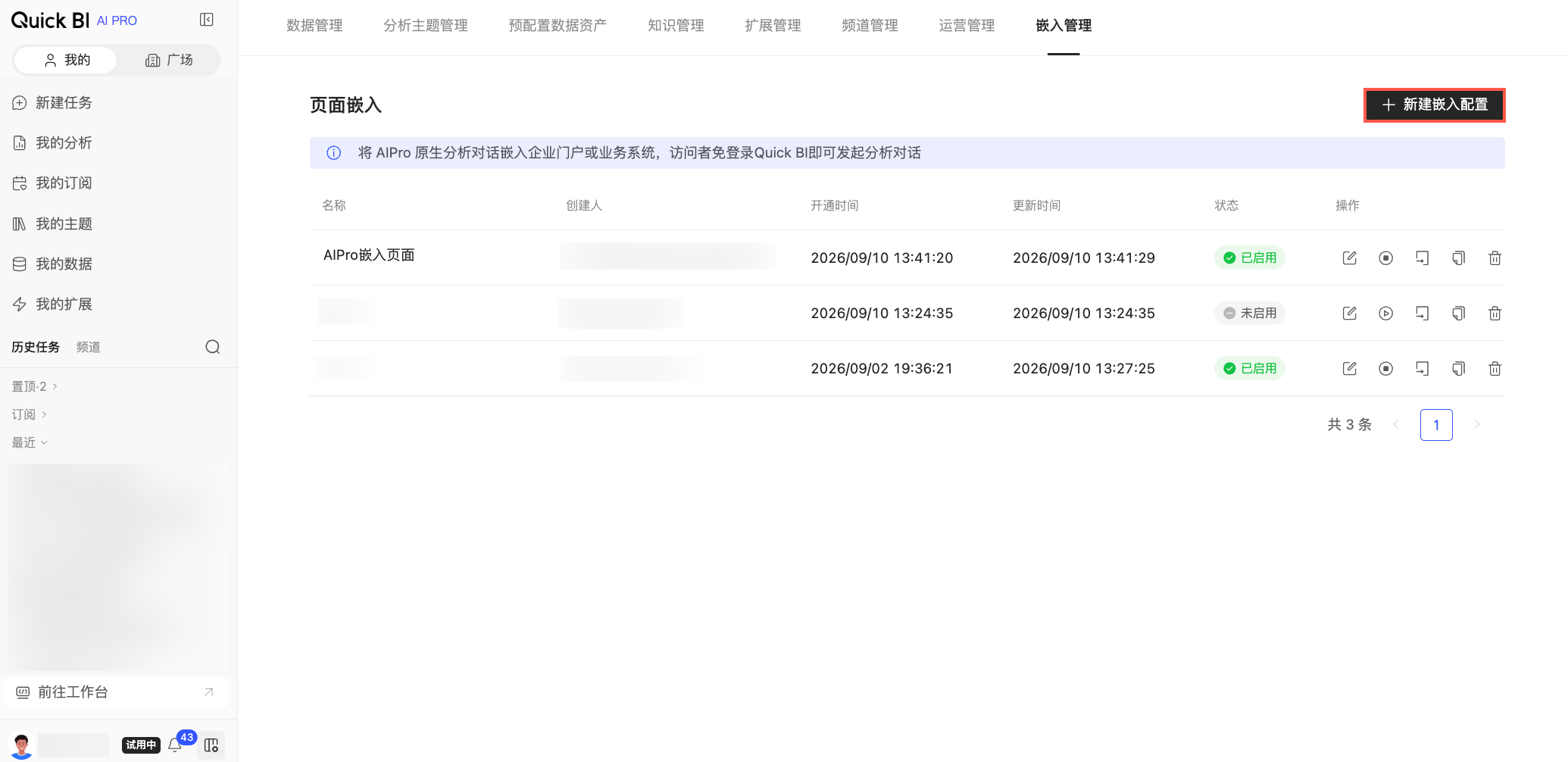This screenshot has height=762, width=1568.
Task: Copy the 未启用 row's configuration
Action: click(x=1458, y=314)
